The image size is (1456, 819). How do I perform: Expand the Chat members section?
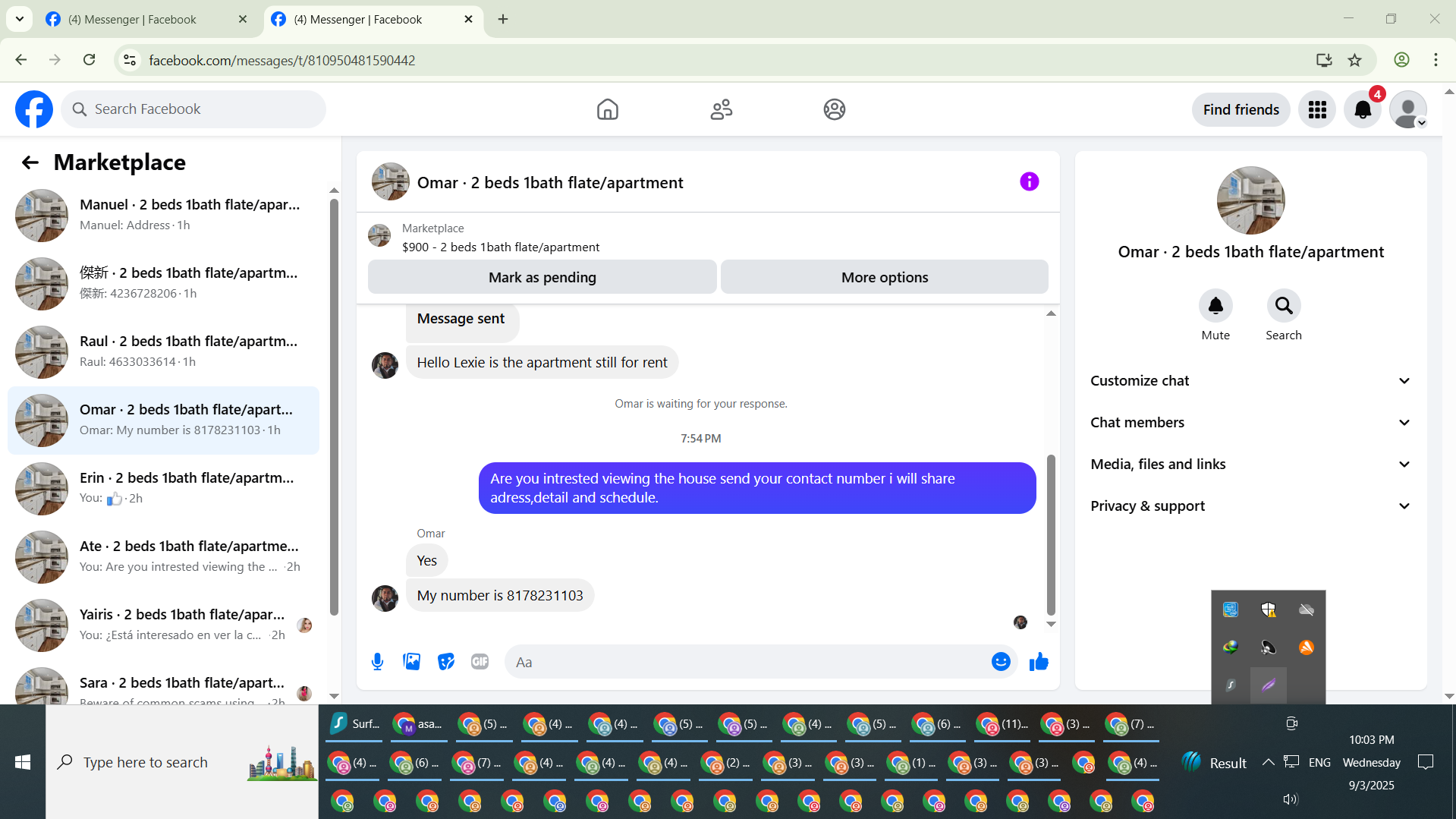[1251, 423]
